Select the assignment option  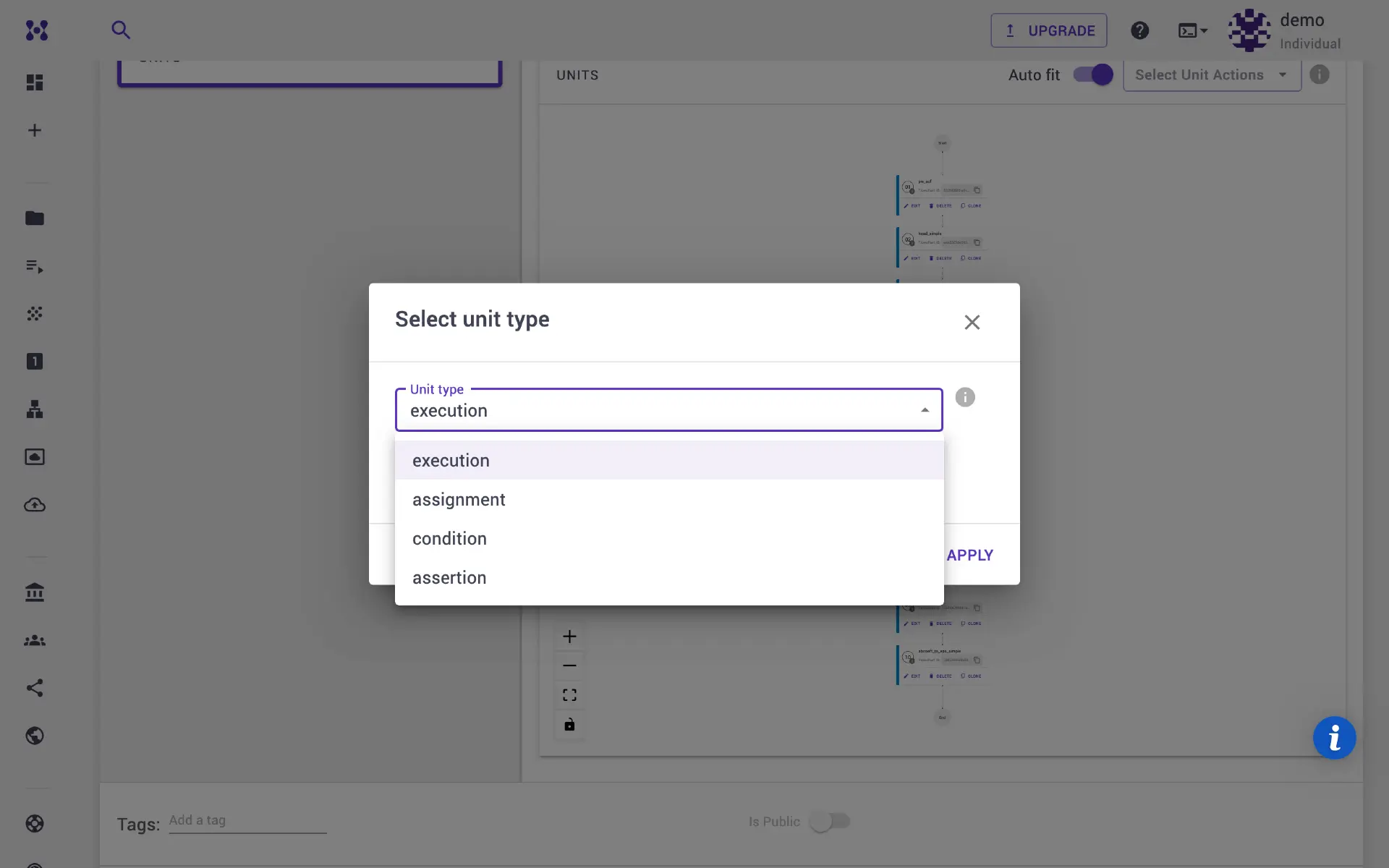[459, 500]
